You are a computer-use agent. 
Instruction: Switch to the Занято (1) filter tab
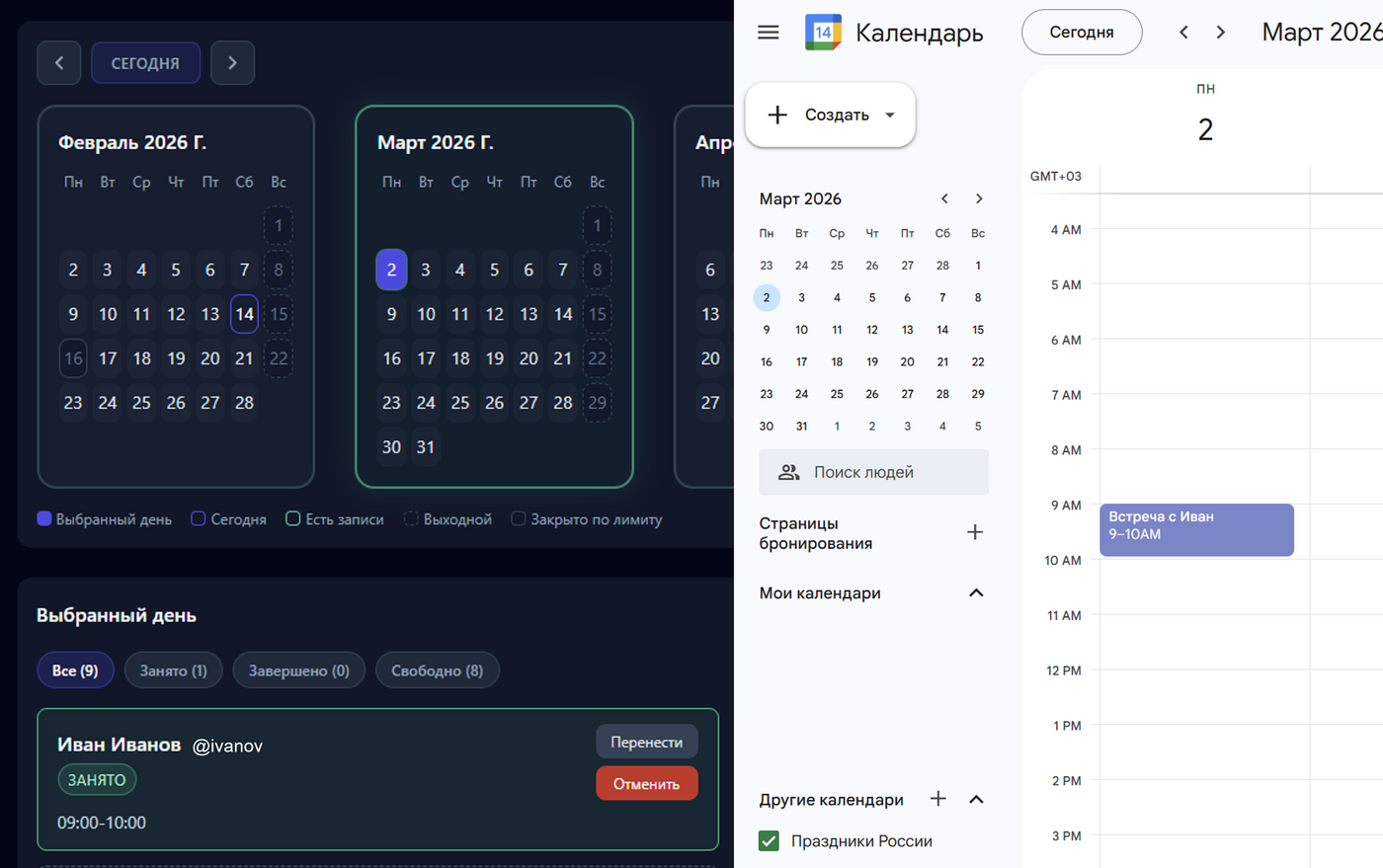(x=173, y=671)
